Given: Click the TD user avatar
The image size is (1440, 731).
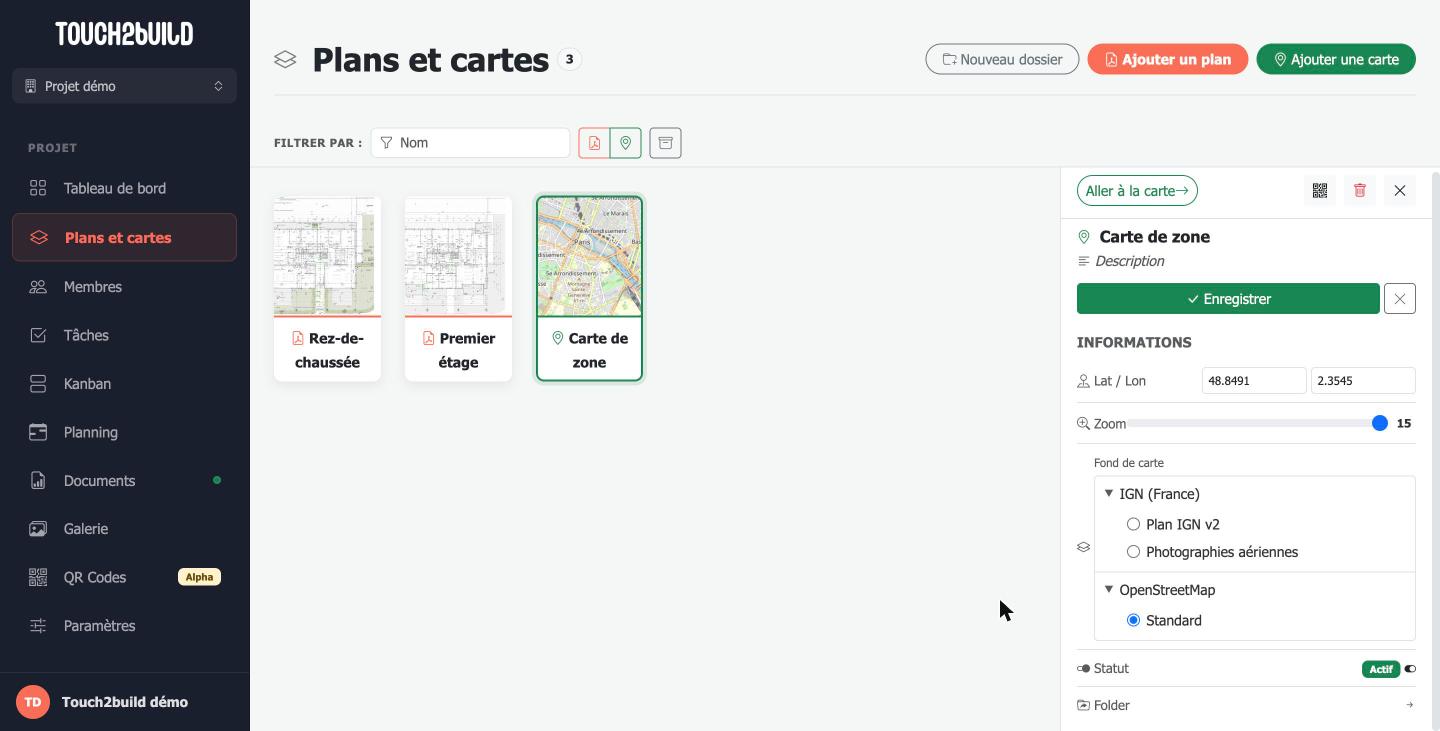Looking at the screenshot, I should tap(33, 702).
